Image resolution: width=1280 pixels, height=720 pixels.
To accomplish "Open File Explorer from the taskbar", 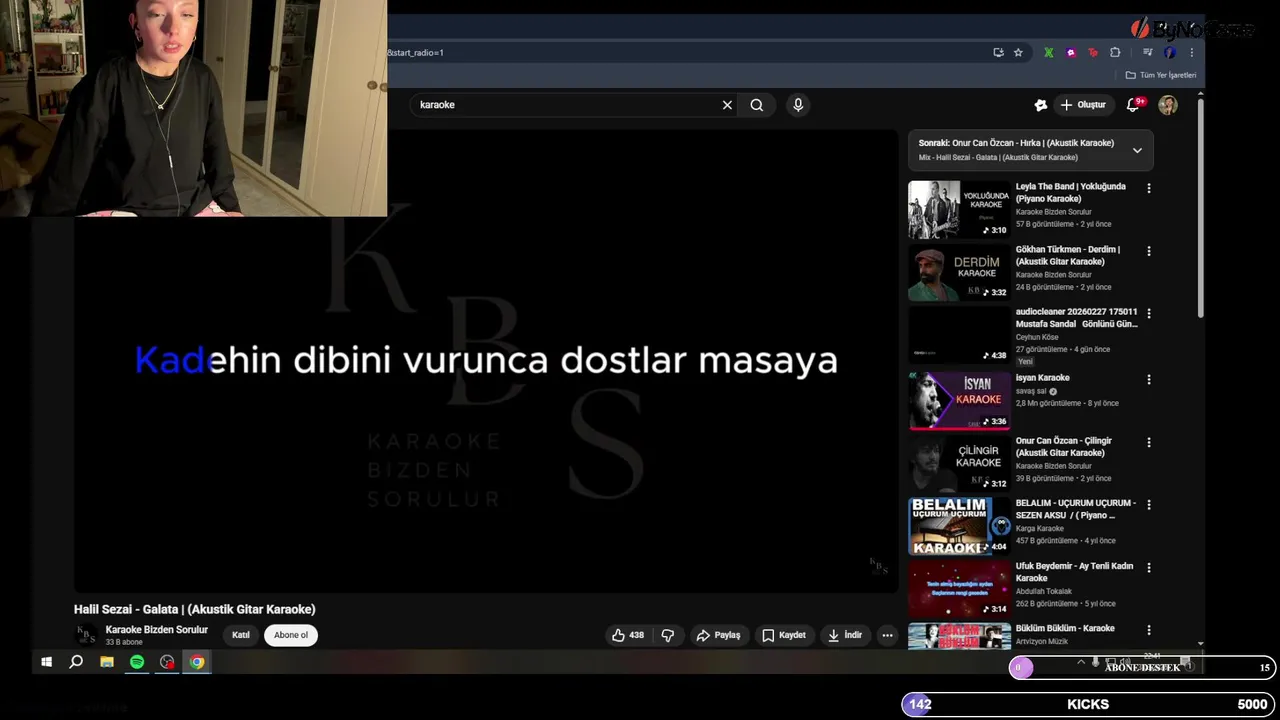I will click(x=107, y=662).
